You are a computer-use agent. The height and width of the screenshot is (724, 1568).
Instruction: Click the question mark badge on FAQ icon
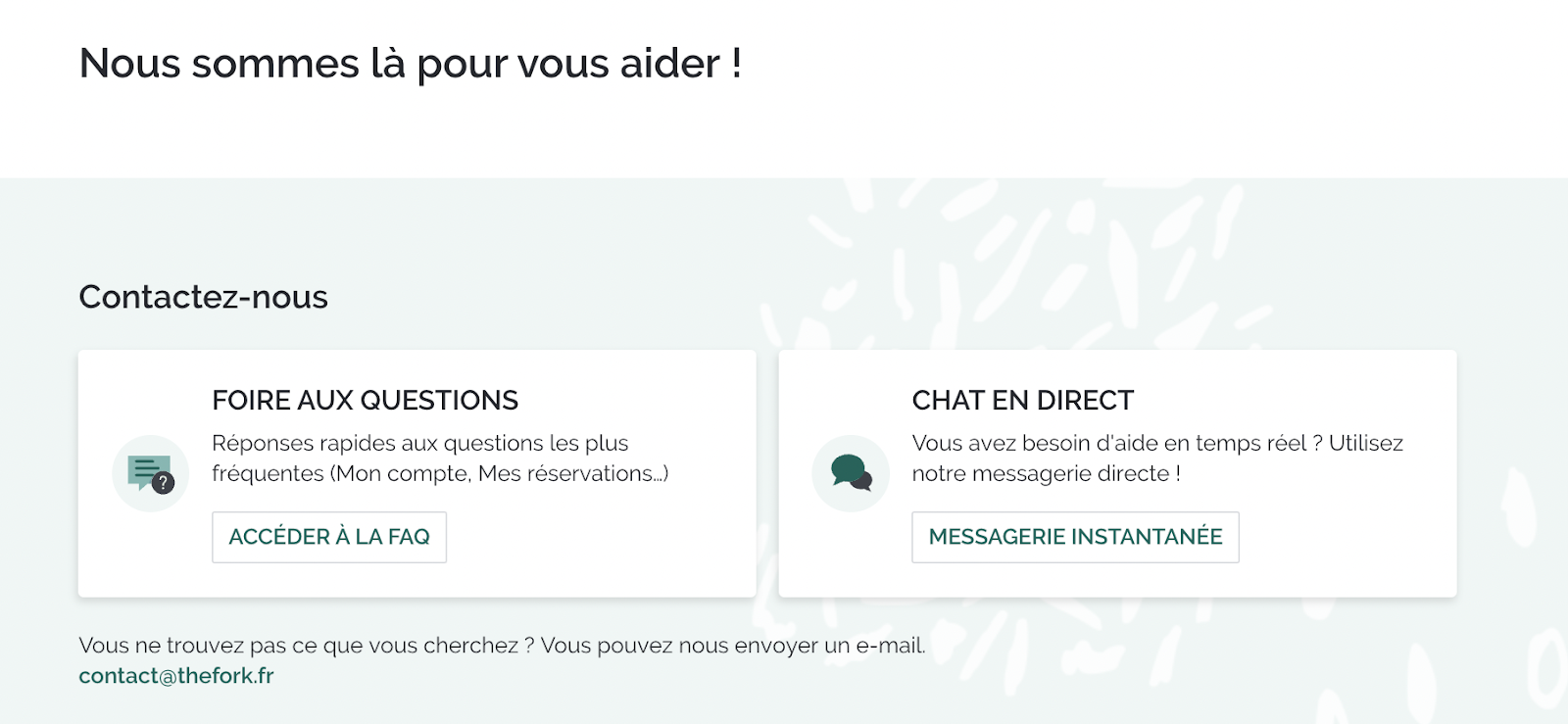click(x=164, y=482)
